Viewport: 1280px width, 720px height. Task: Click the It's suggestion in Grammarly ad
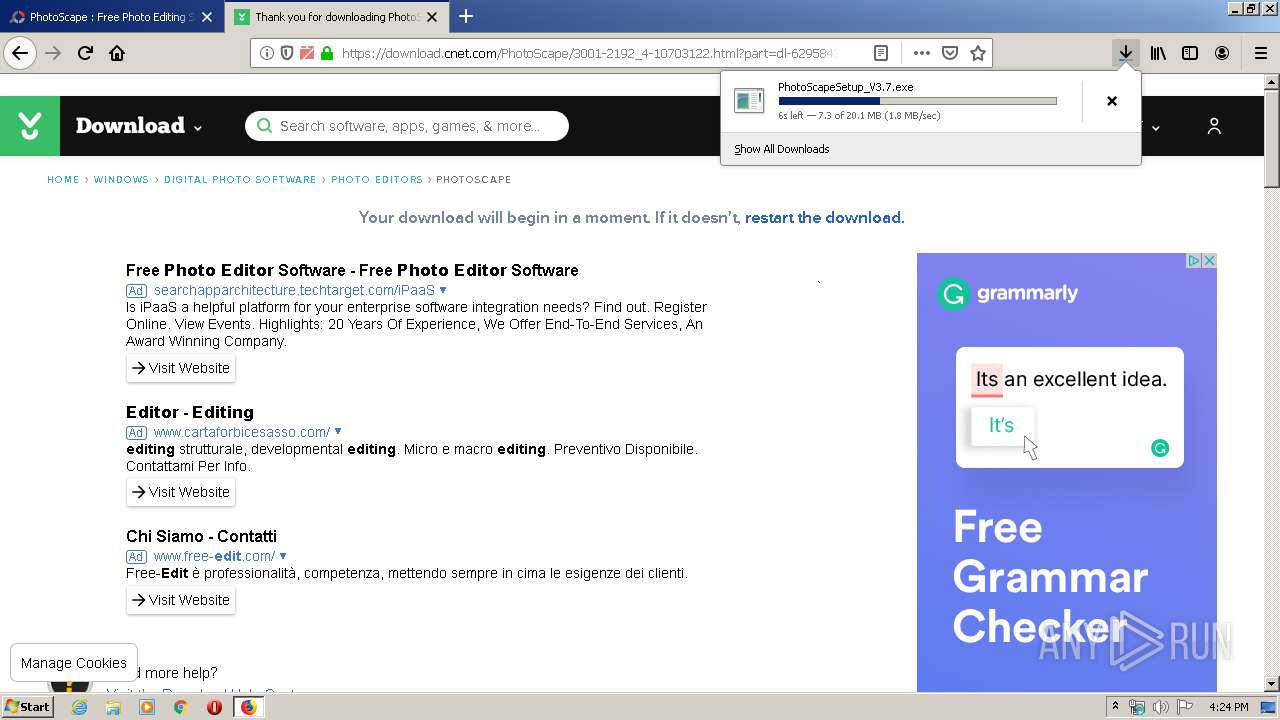[x=1001, y=425]
